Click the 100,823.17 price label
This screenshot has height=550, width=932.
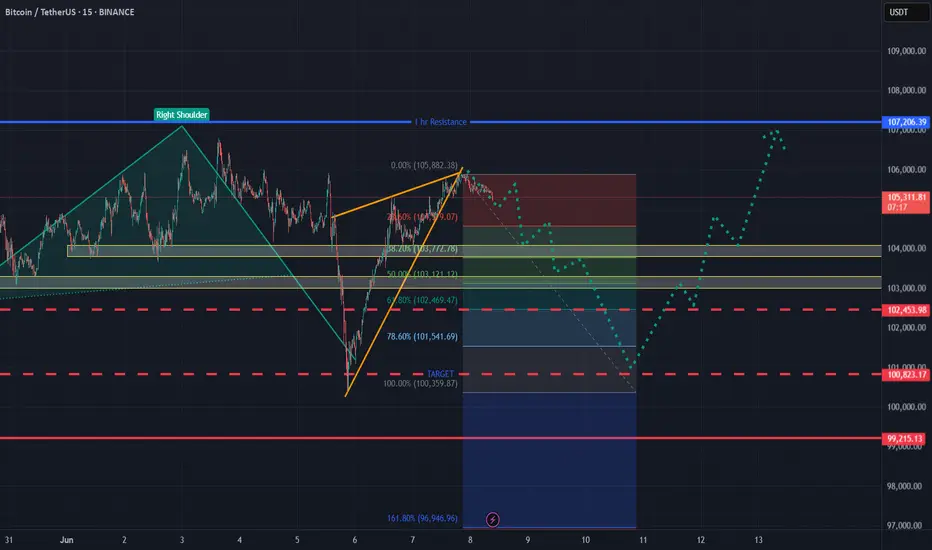(906, 375)
